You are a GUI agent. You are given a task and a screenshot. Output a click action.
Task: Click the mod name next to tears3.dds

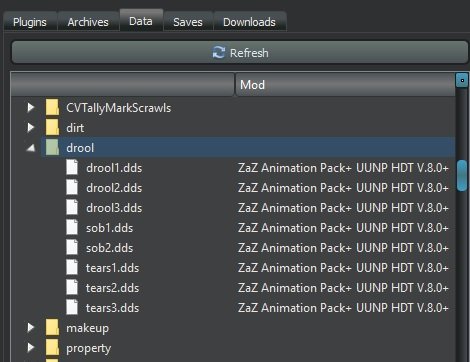click(343, 308)
